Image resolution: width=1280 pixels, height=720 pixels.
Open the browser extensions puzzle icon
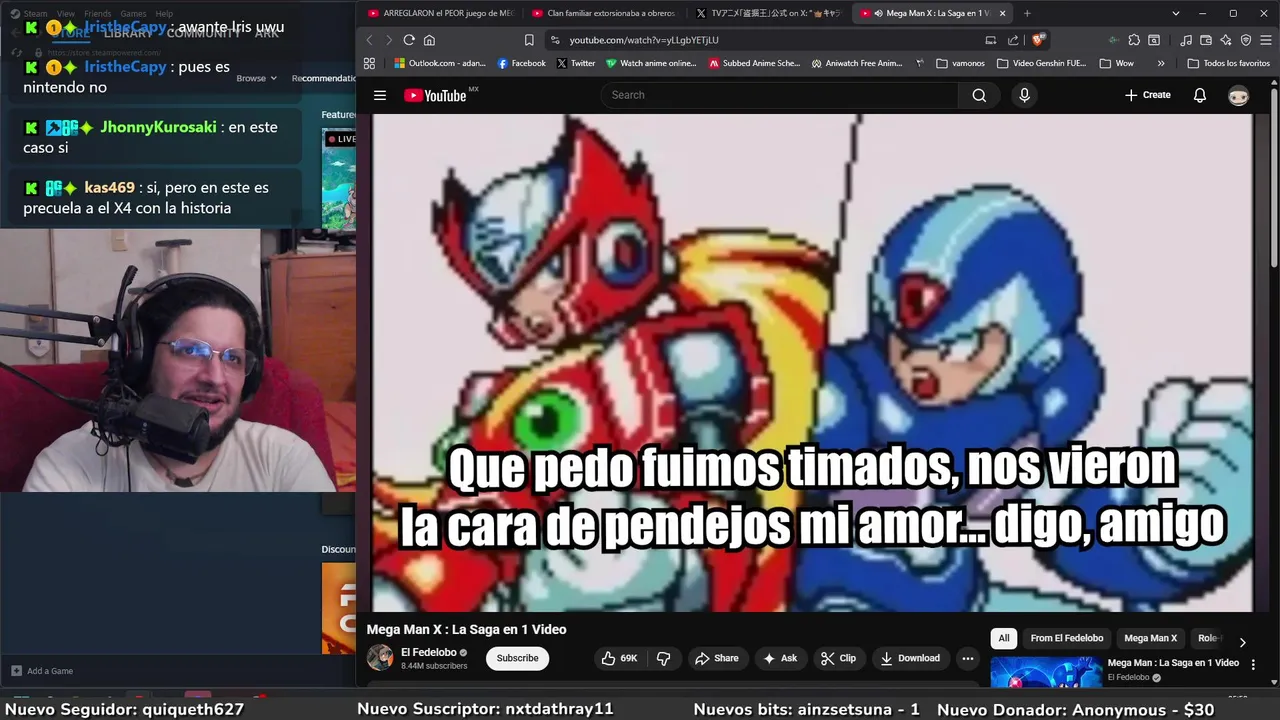pos(1134,40)
